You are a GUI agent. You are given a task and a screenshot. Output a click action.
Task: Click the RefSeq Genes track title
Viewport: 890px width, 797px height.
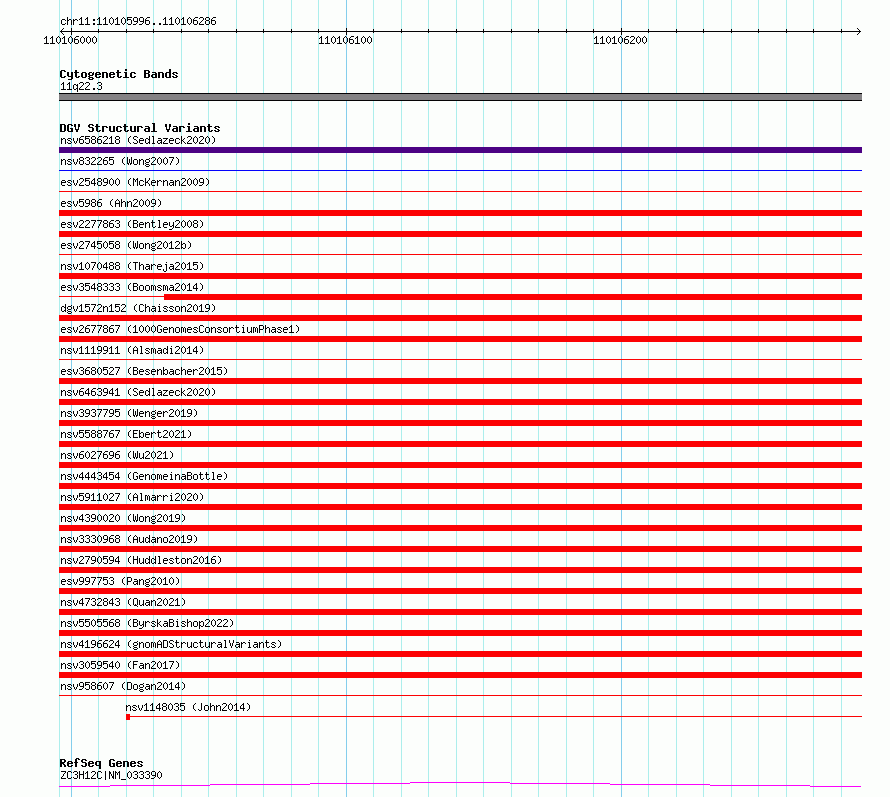pos(101,764)
